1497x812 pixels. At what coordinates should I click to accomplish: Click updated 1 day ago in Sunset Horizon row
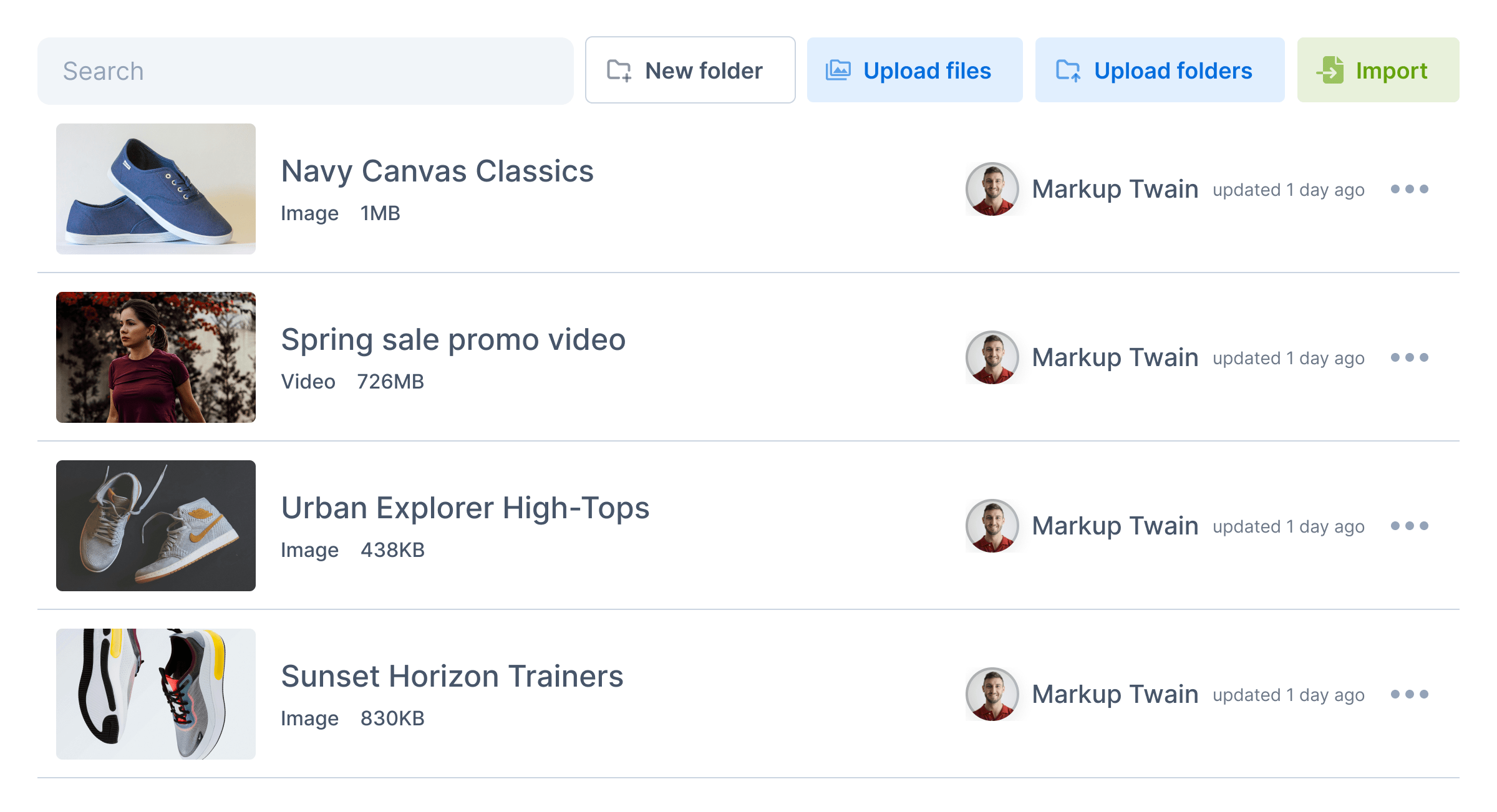click(x=1289, y=695)
